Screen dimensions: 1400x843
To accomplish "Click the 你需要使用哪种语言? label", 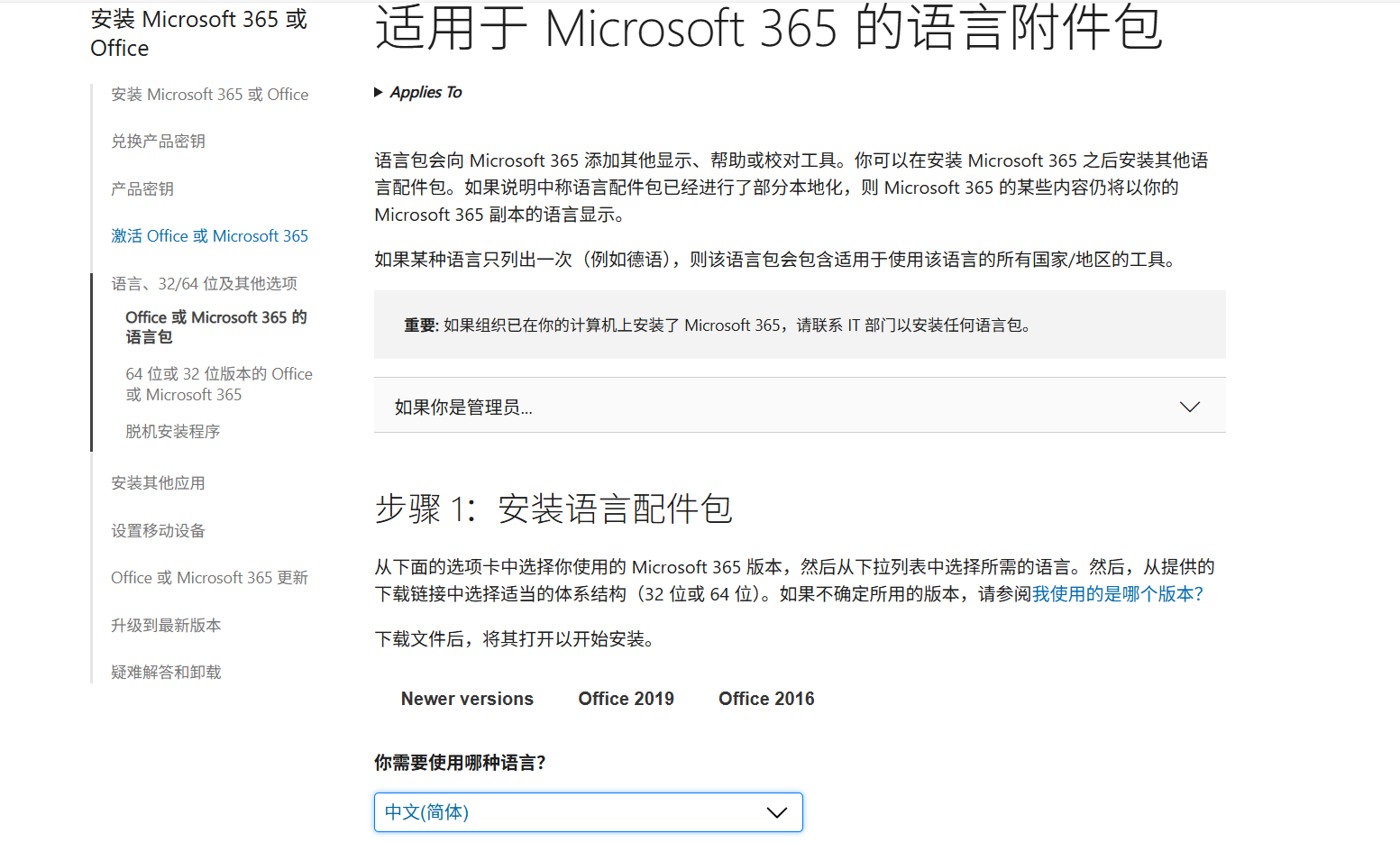I will pyautogui.click(x=460, y=763).
